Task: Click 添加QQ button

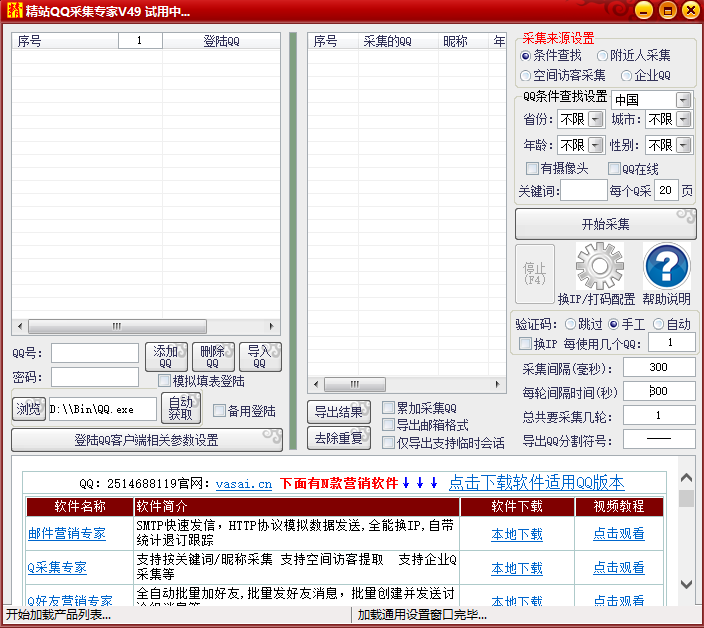Action: coord(166,357)
